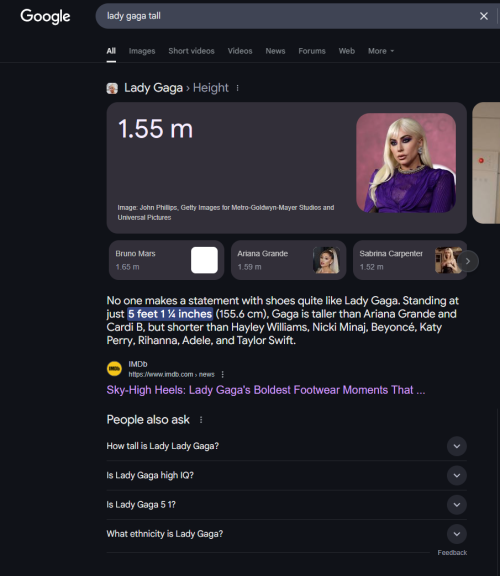The image size is (500, 576).
Task: Expand 'What ethnicity is Lady Gaga?' question
Action: 287,534
